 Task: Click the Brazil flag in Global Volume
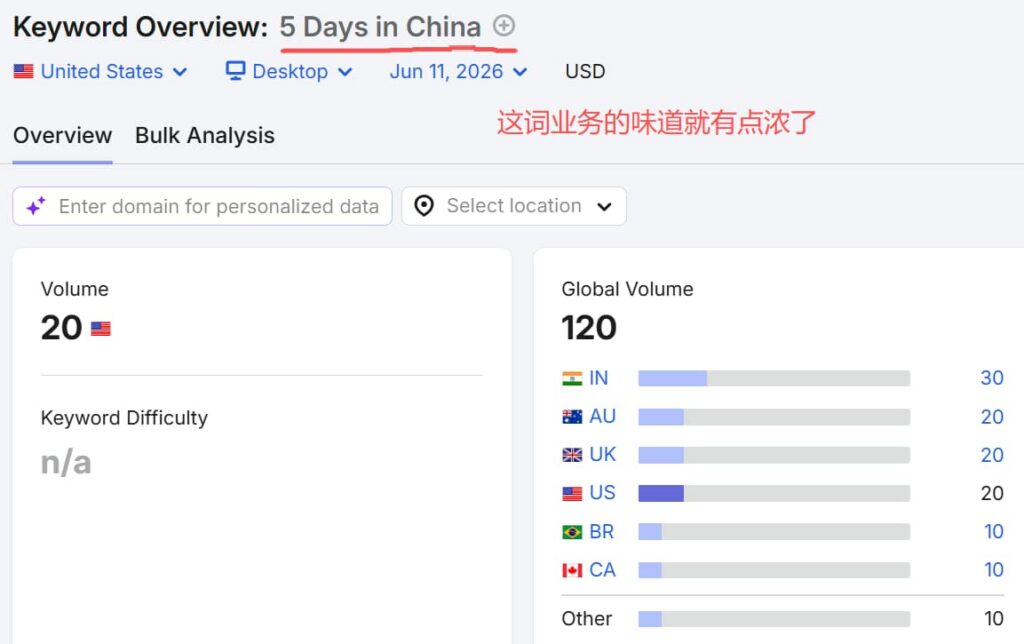[572, 532]
